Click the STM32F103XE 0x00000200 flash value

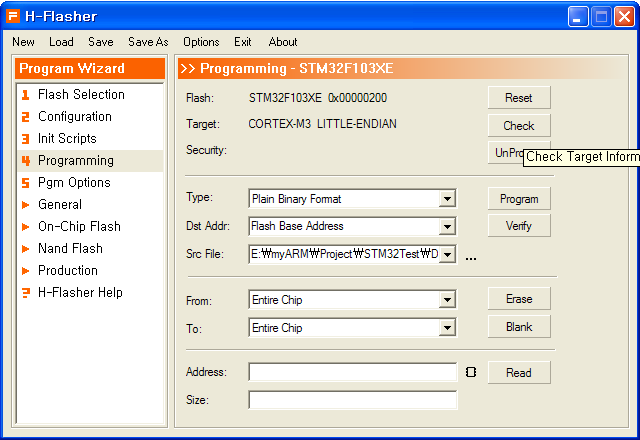pyautogui.click(x=318, y=98)
